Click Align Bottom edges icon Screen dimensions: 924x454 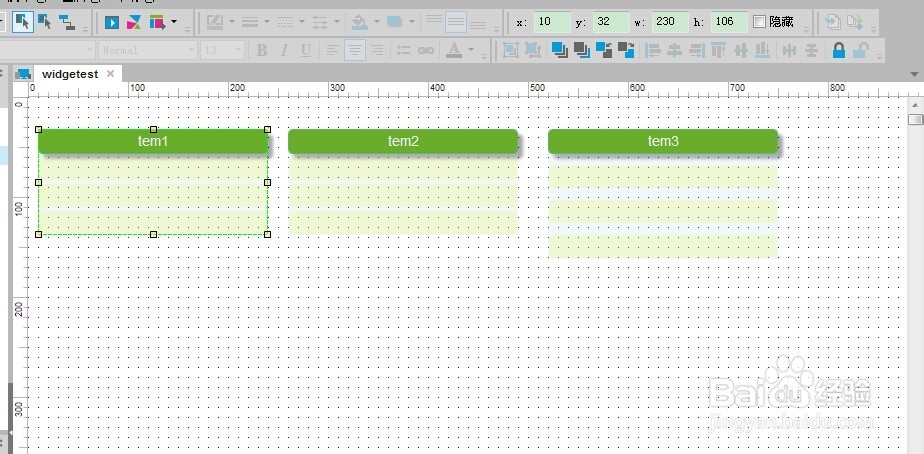(763, 51)
